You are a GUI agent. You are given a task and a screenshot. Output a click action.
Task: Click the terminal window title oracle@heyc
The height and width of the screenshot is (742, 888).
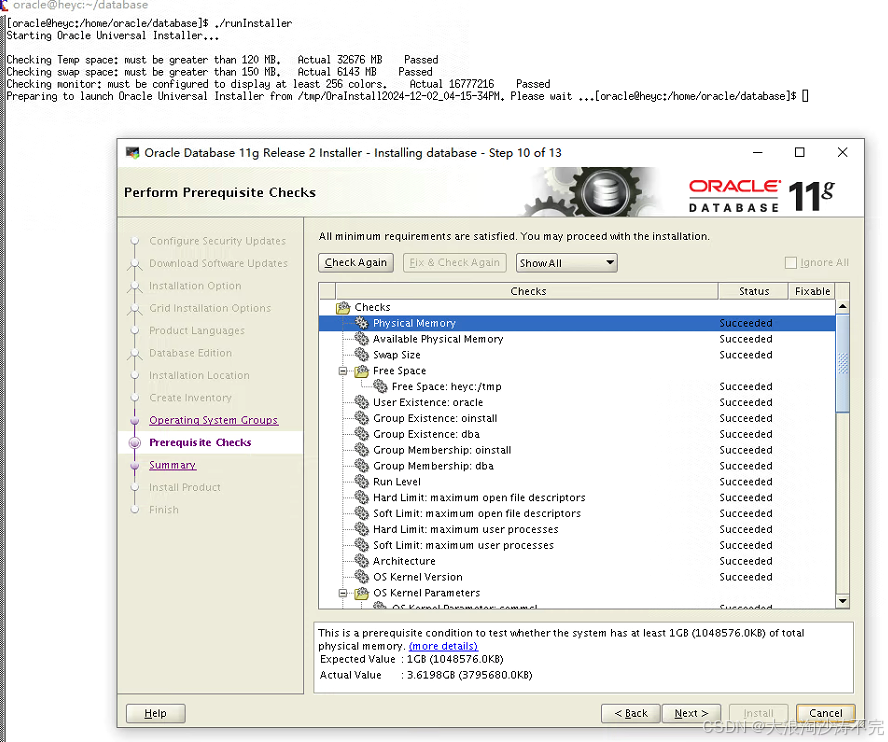(80, 5)
